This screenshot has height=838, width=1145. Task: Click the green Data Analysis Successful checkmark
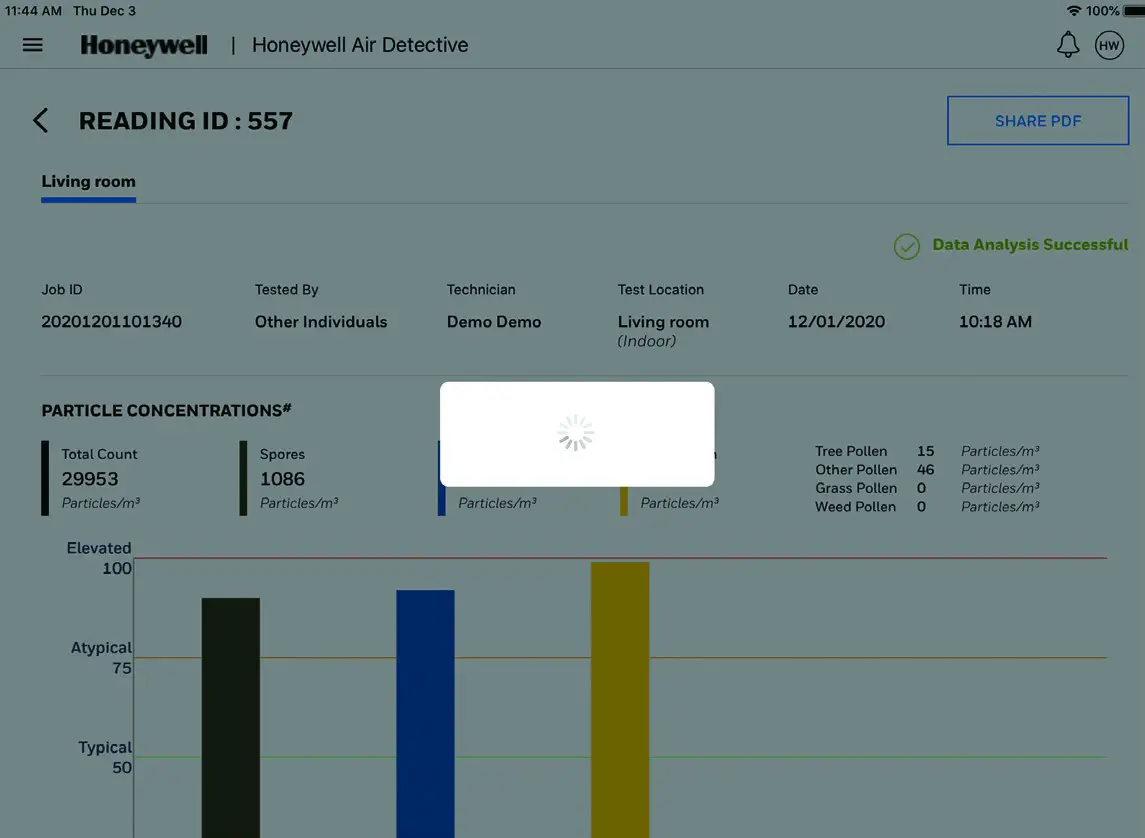click(906, 245)
